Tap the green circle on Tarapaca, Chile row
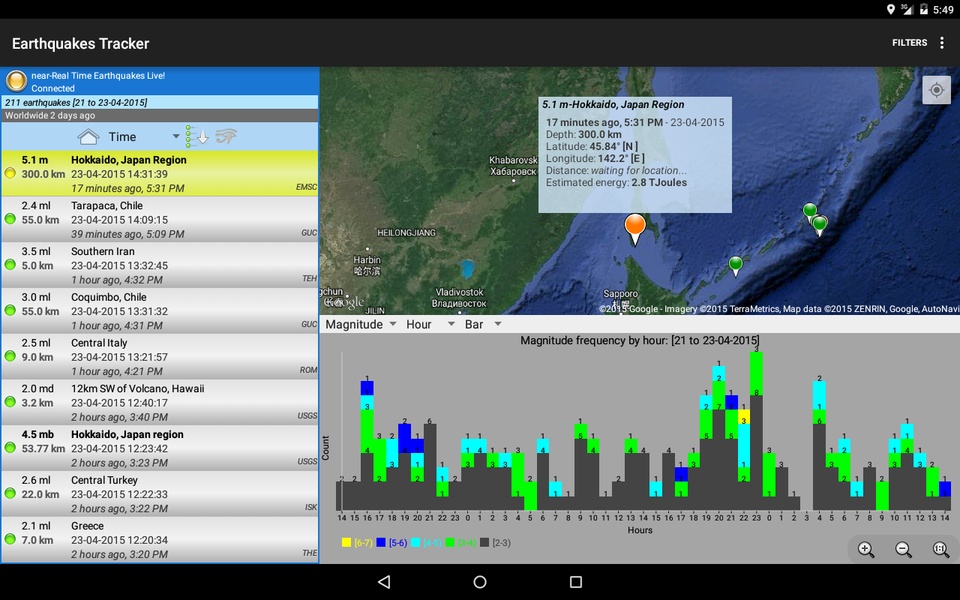 click(x=10, y=219)
